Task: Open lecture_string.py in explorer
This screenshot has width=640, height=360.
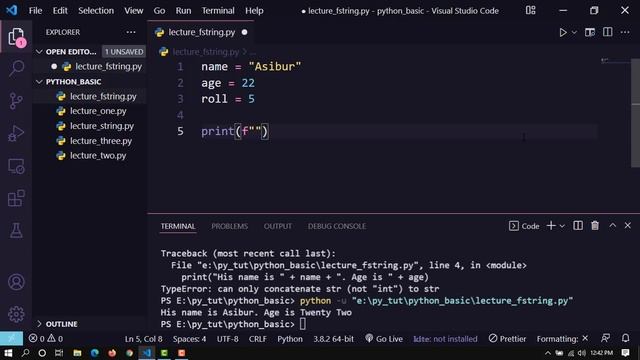Action: 102,126
